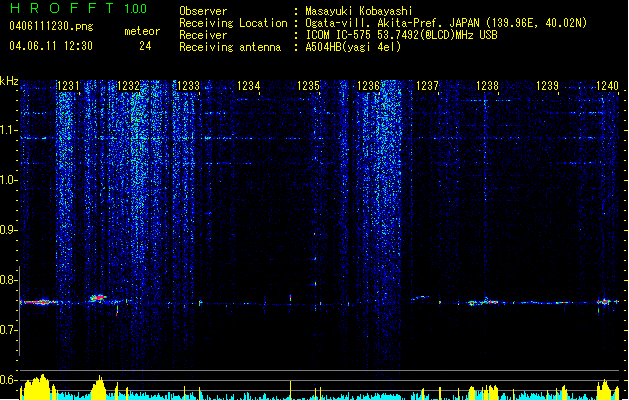Click the 0.6 frequency axis label
The image size is (629, 400).
coord(8,380)
